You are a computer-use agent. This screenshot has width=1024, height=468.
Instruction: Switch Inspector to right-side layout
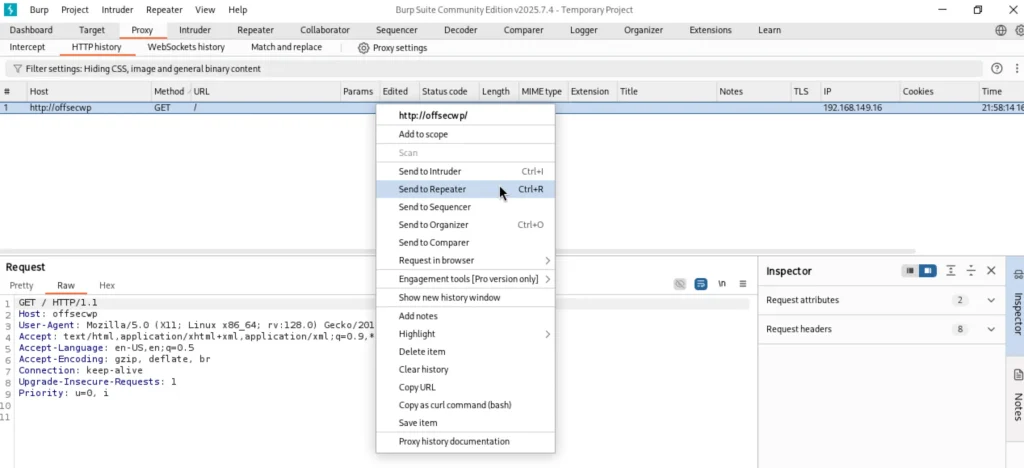[928, 271]
